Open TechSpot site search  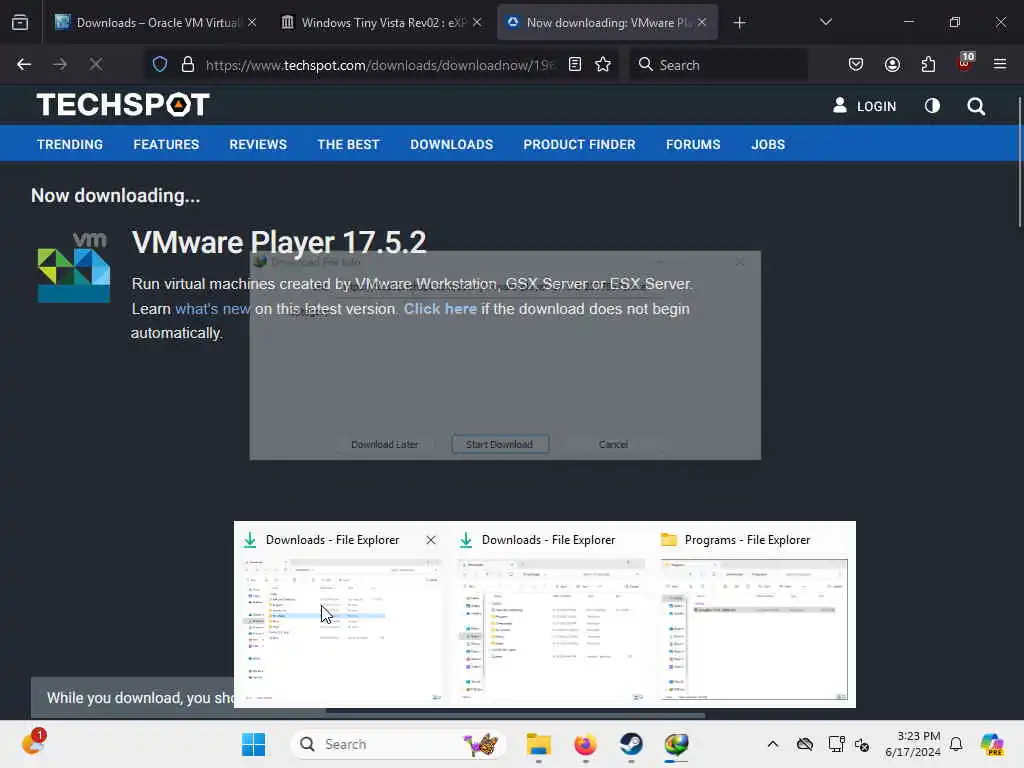point(976,106)
